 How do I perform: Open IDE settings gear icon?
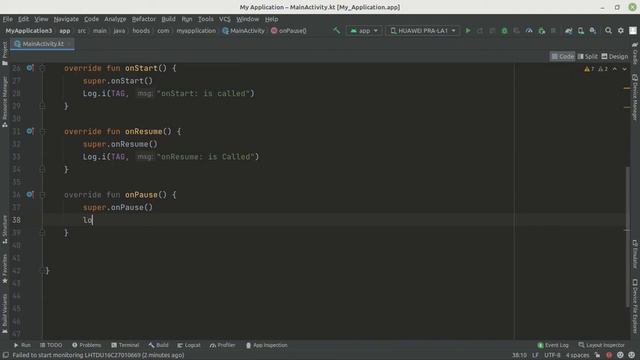click(x=620, y=31)
